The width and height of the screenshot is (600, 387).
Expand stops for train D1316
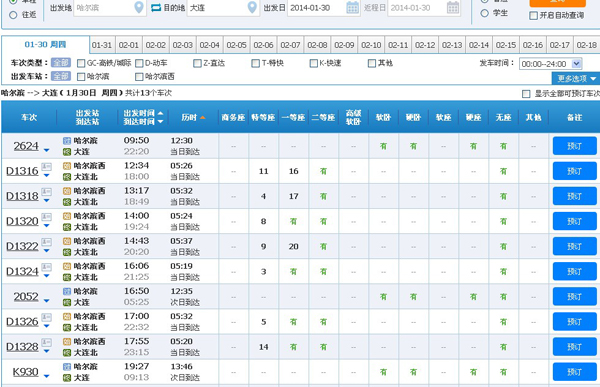46,176
